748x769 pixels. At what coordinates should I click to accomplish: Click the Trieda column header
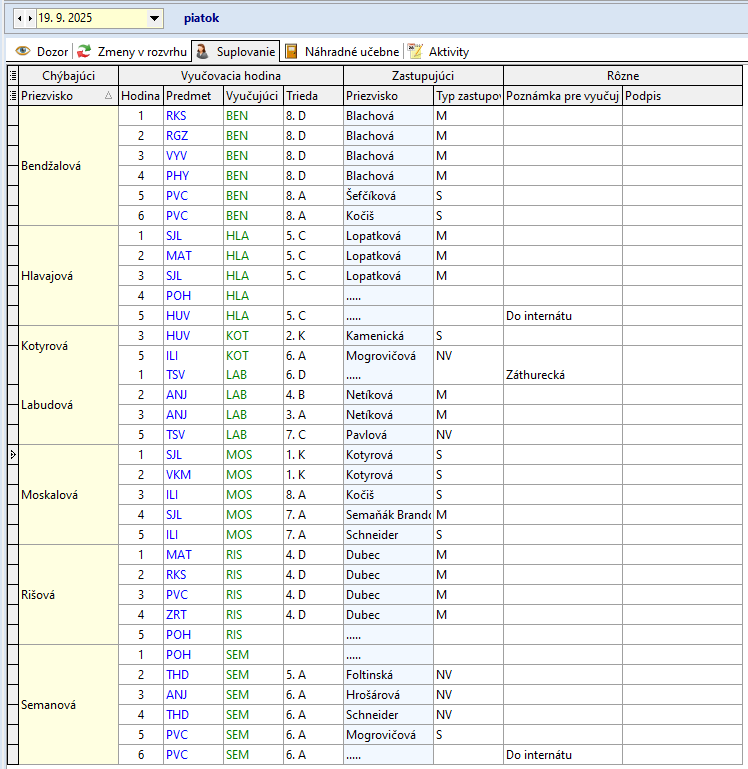(312, 96)
